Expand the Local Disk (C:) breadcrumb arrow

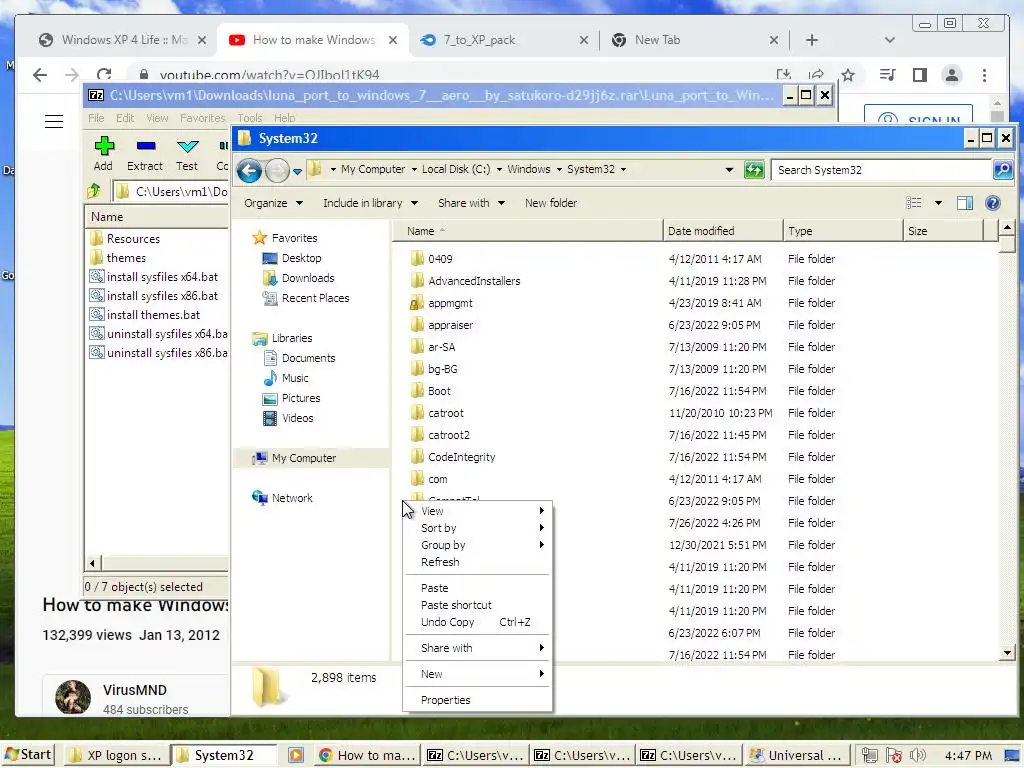(x=499, y=170)
